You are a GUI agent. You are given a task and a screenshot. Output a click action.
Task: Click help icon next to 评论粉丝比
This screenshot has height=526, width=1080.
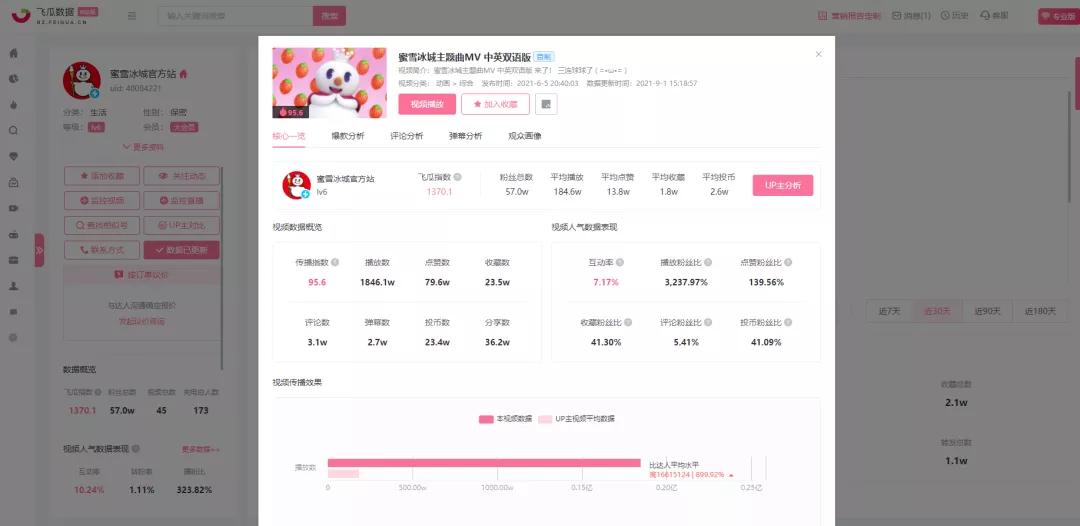click(x=707, y=322)
